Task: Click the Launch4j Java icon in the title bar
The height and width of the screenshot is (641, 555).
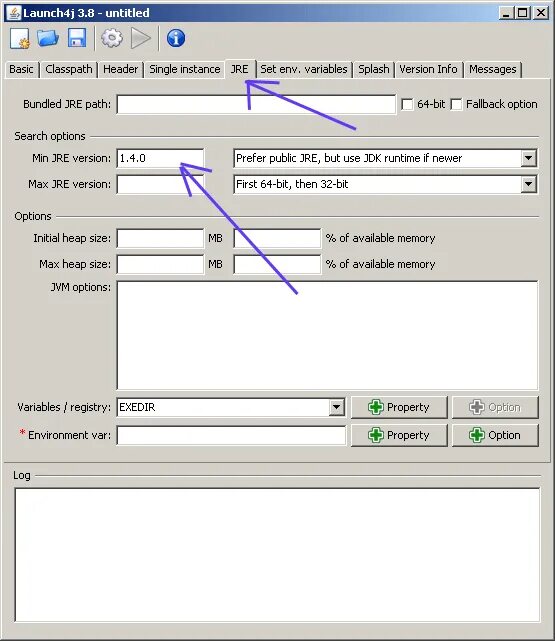Action: 13,13
